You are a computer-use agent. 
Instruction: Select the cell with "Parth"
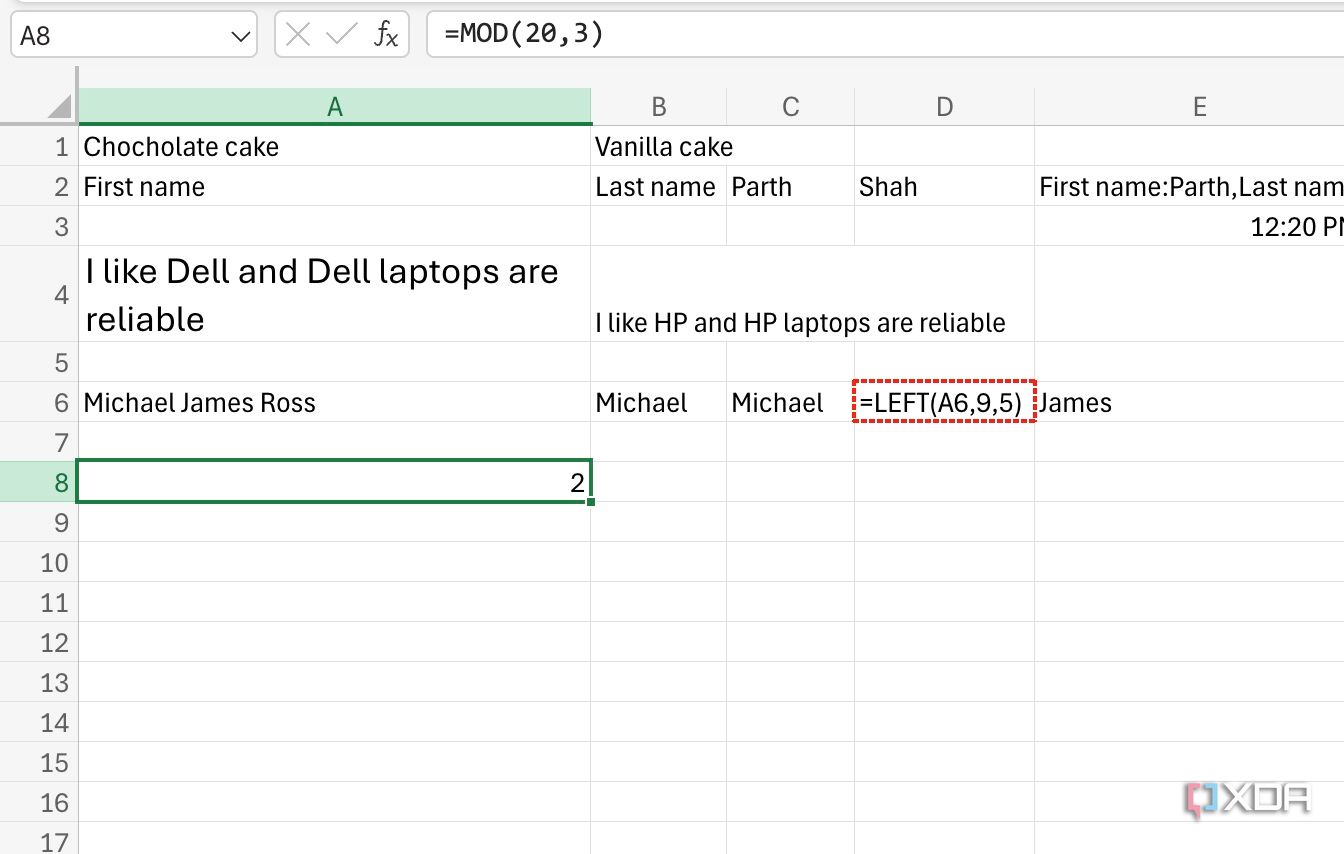(x=791, y=187)
